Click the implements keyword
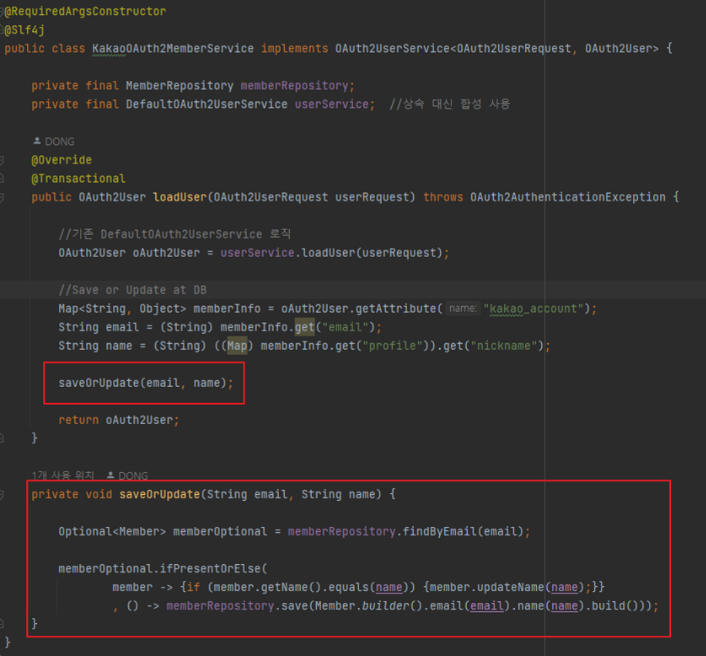 pyautogui.click(x=295, y=49)
